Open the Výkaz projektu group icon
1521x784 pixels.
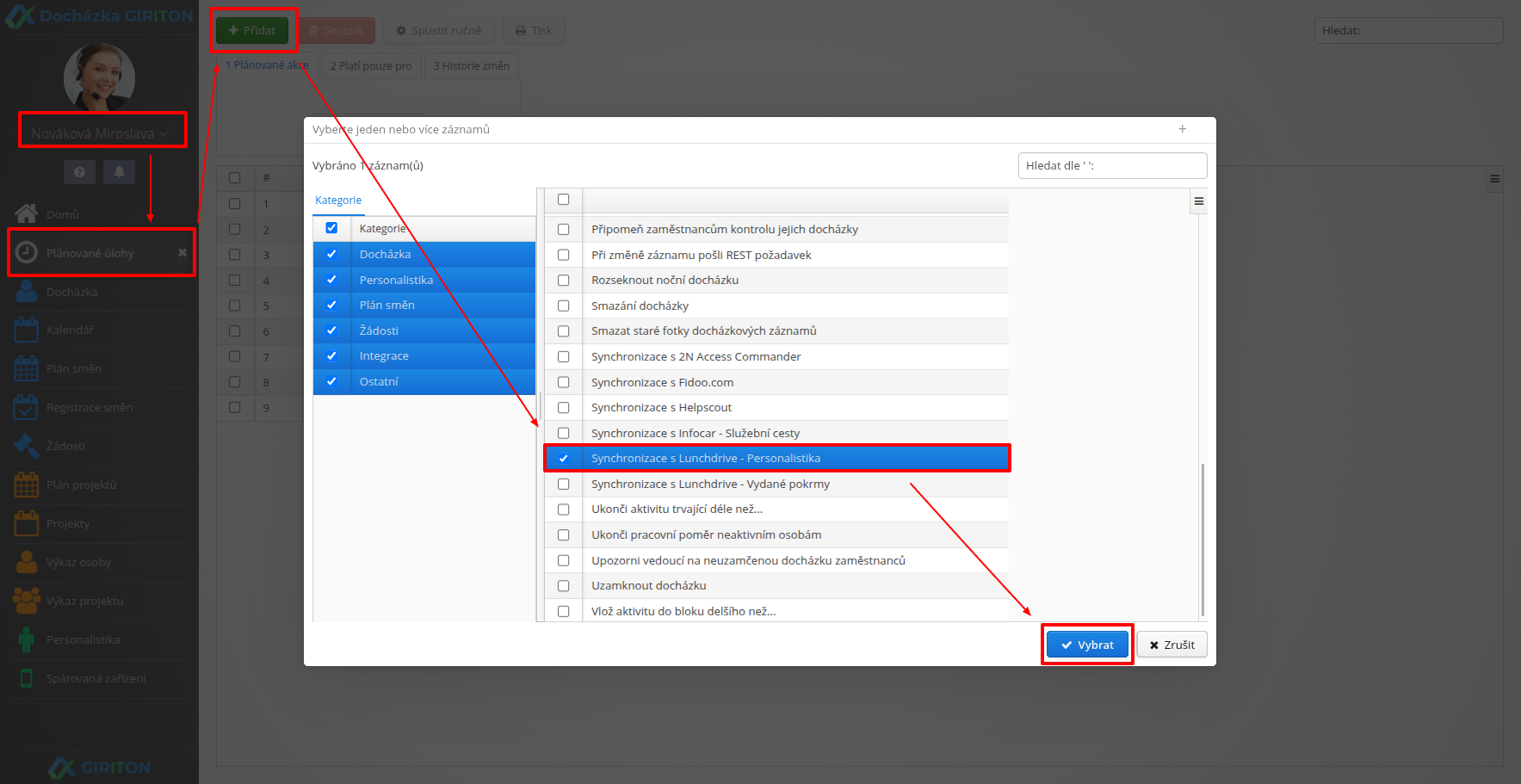[27, 601]
